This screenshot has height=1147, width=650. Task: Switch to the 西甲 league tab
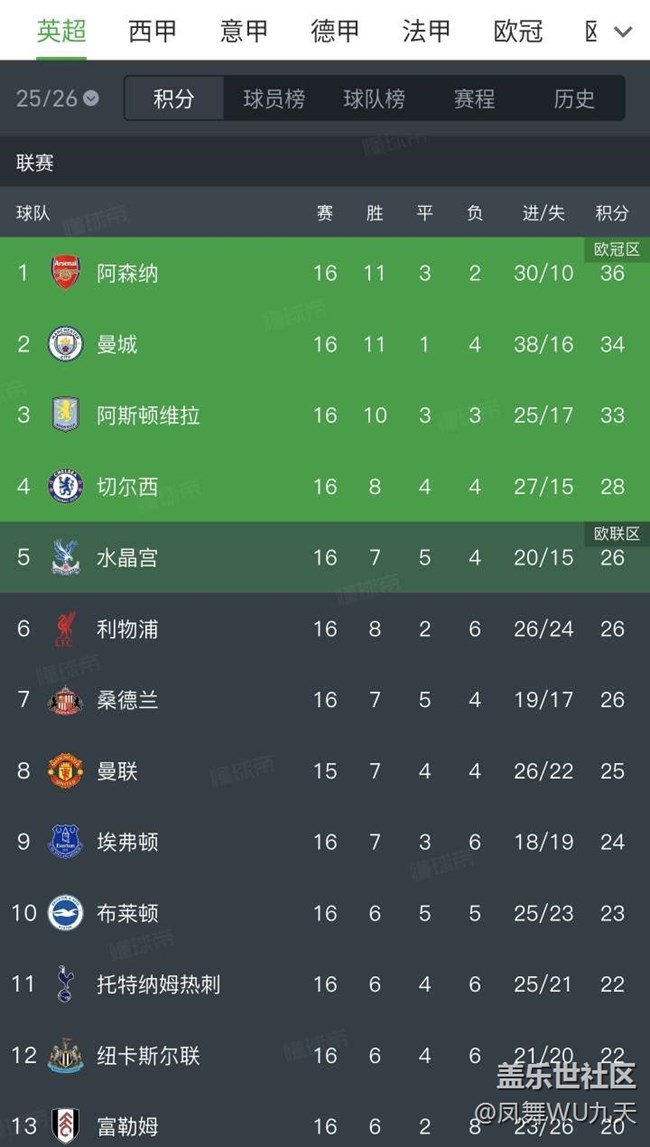pyautogui.click(x=153, y=32)
